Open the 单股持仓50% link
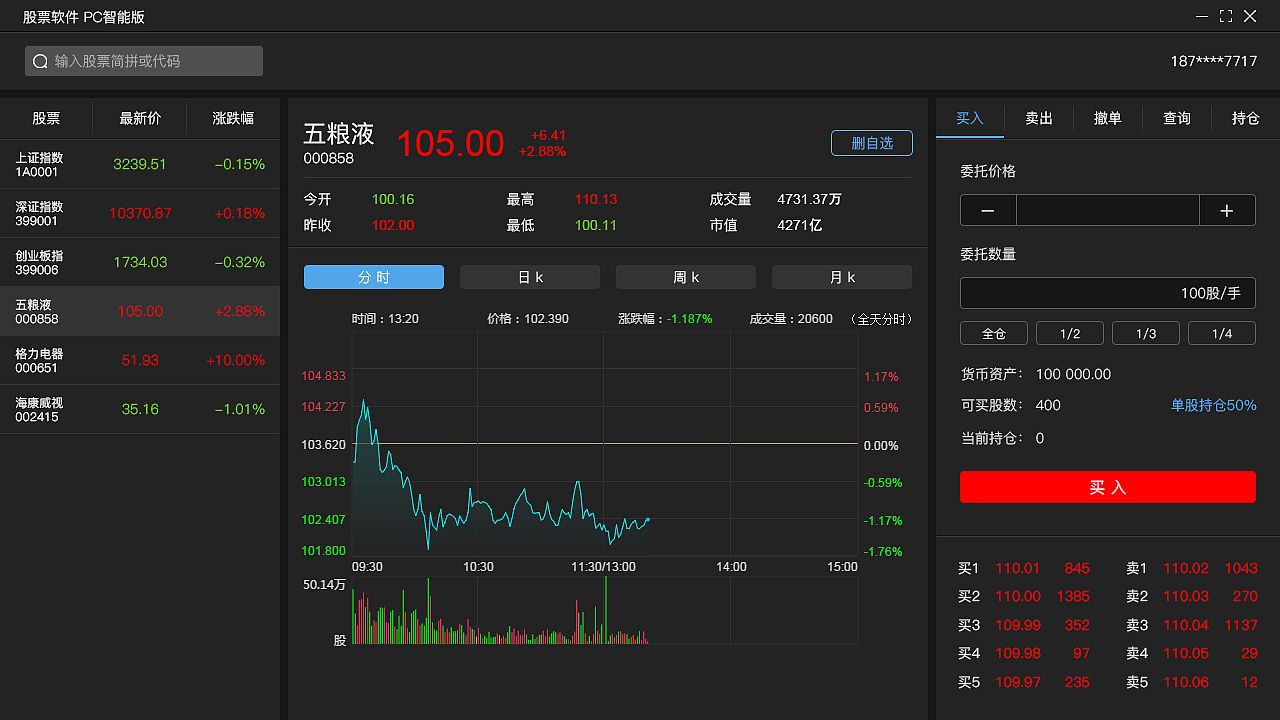1280x720 pixels. click(1213, 405)
